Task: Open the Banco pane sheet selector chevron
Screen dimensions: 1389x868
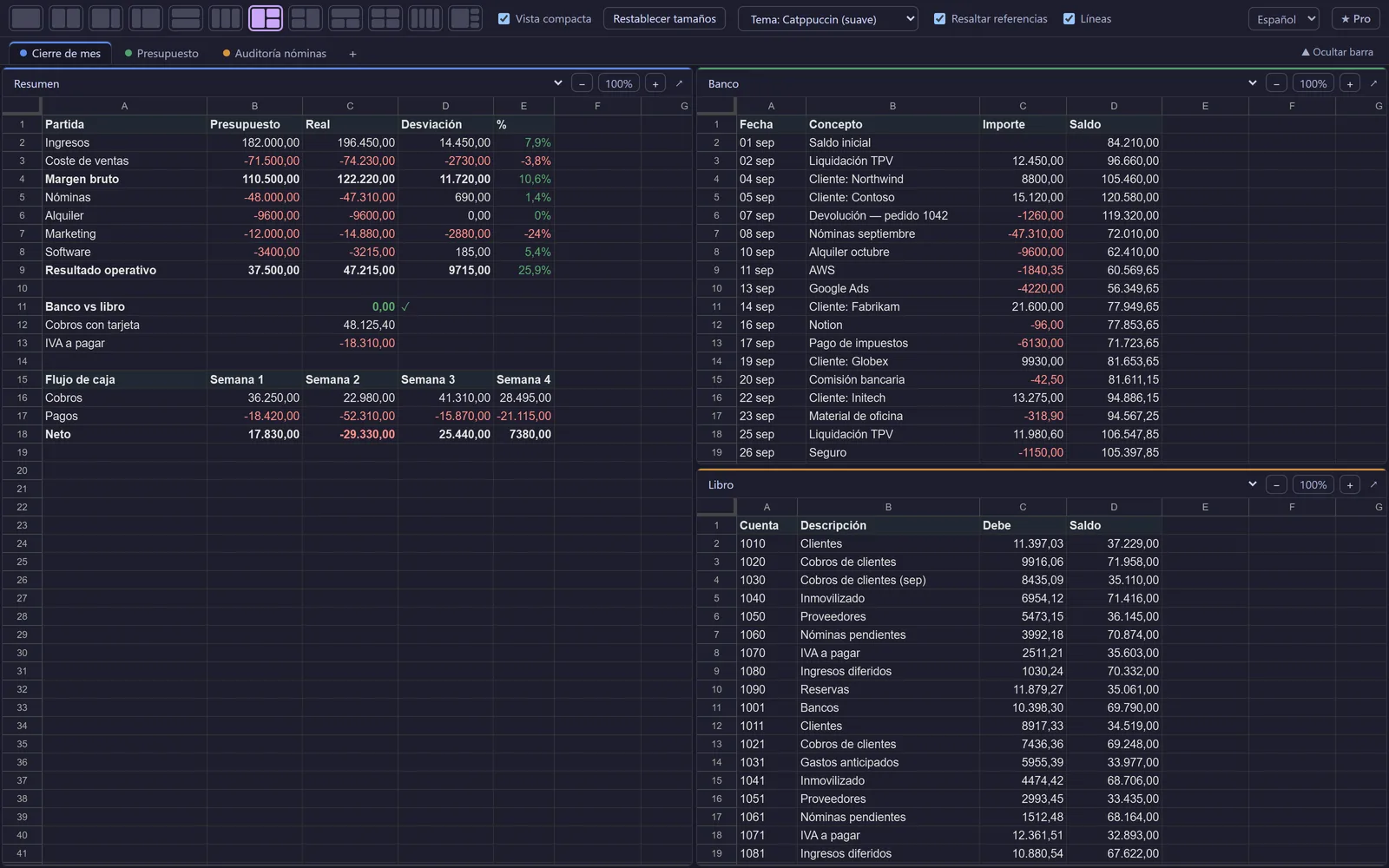Action: (1252, 83)
